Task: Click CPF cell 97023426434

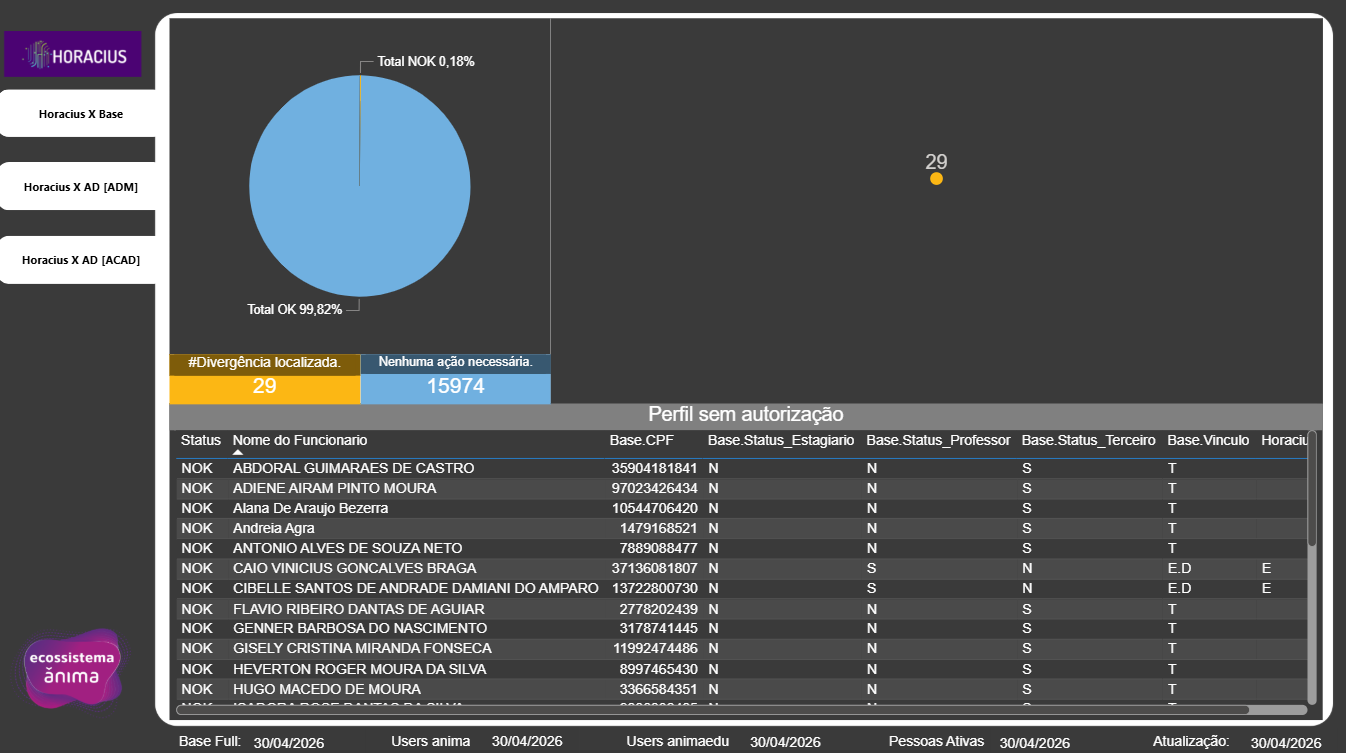Action: [654, 488]
